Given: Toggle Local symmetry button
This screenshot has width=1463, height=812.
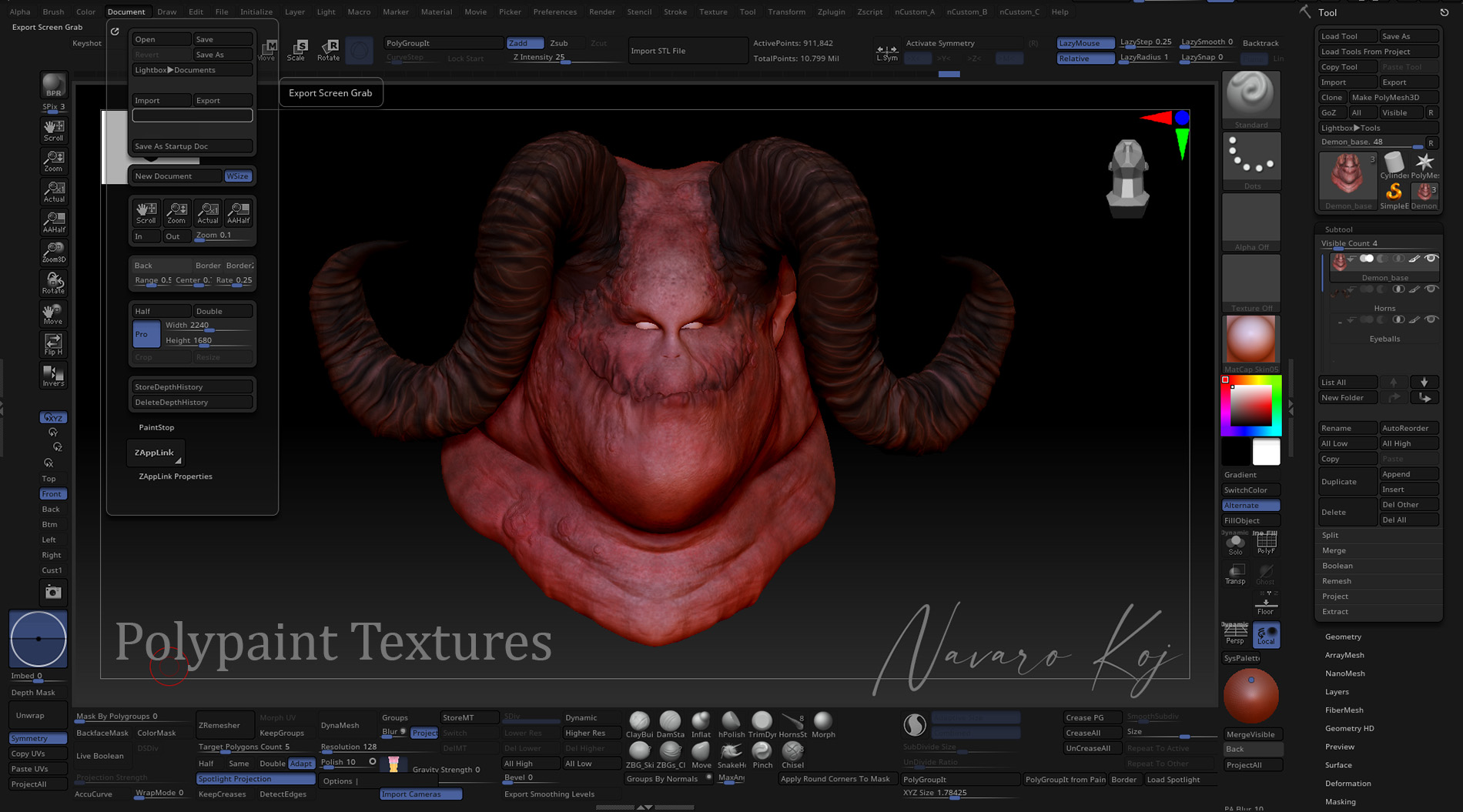Looking at the screenshot, I should click(x=1266, y=634).
